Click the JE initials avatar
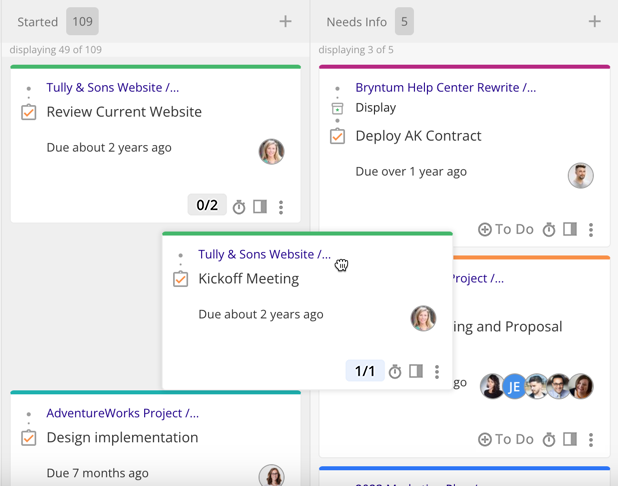The width and height of the screenshot is (618, 486). pyautogui.click(x=514, y=386)
